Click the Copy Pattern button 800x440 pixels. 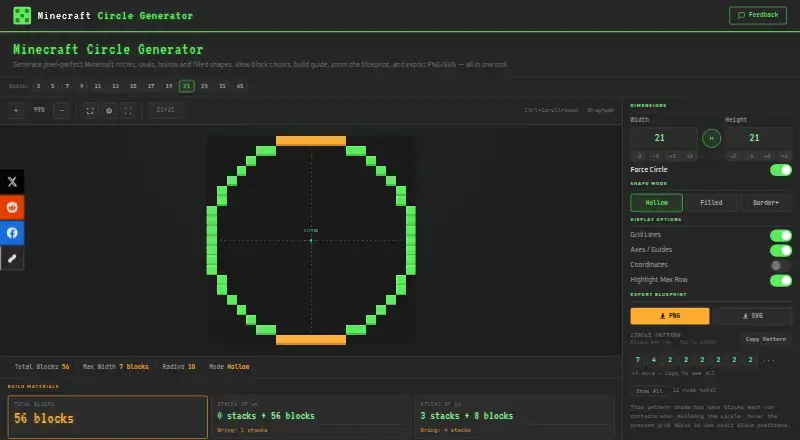766,339
